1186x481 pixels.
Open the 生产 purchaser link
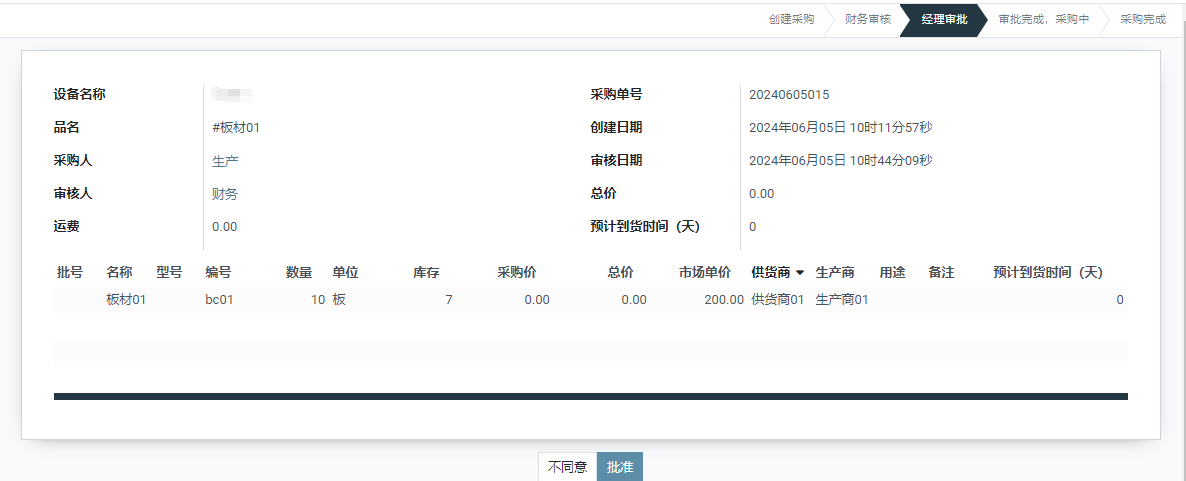pyautogui.click(x=225, y=161)
